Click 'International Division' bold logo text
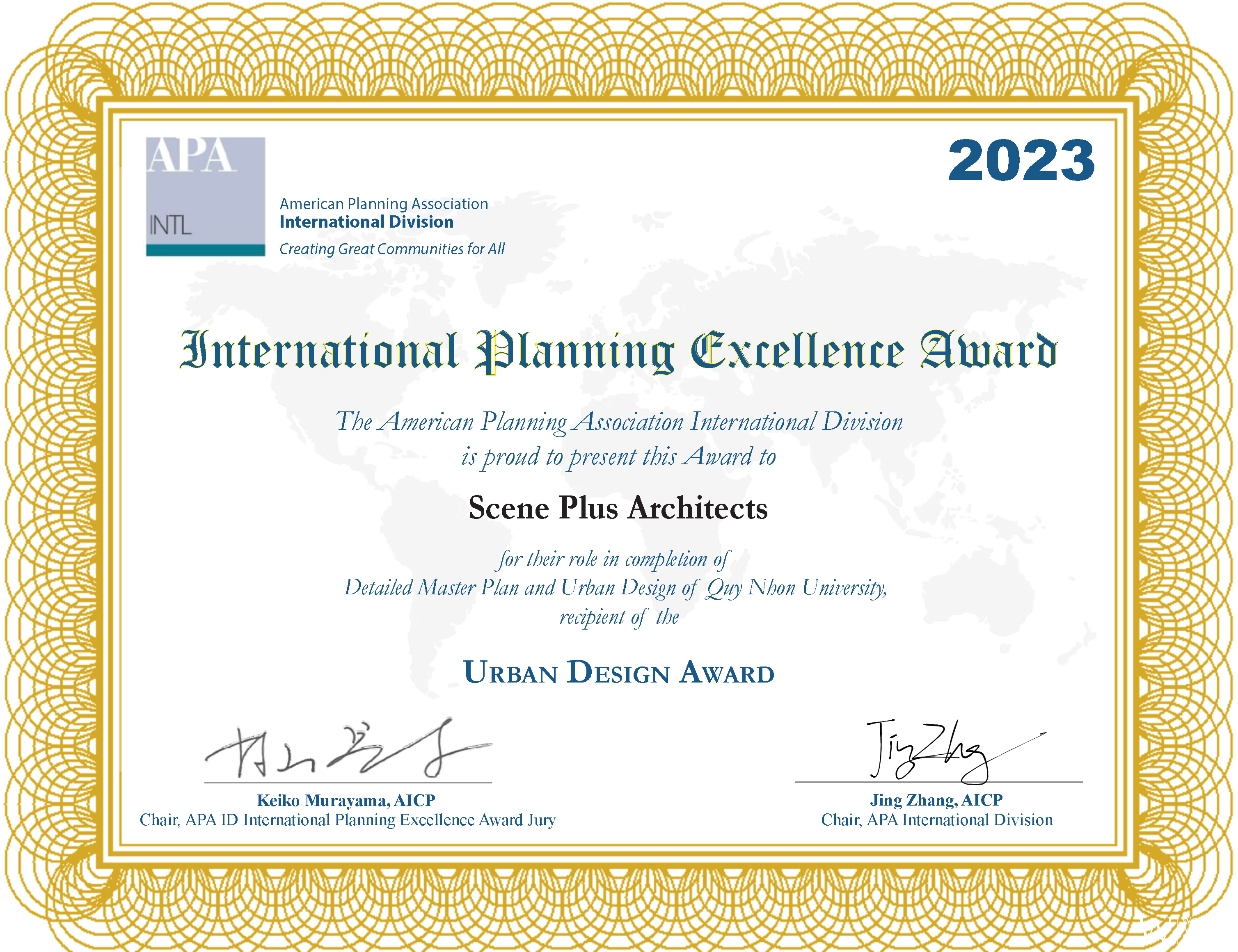The width and height of the screenshot is (1238, 952). (x=366, y=221)
